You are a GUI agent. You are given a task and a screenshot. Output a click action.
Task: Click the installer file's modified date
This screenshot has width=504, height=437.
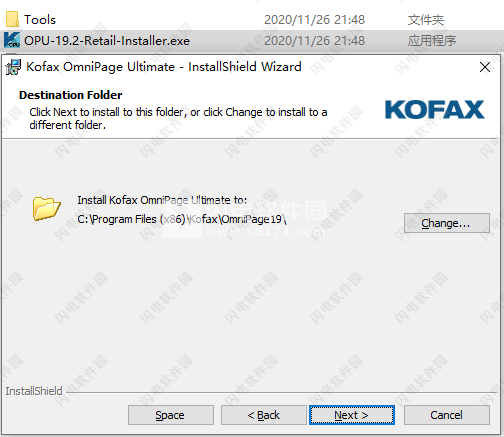pos(314,41)
